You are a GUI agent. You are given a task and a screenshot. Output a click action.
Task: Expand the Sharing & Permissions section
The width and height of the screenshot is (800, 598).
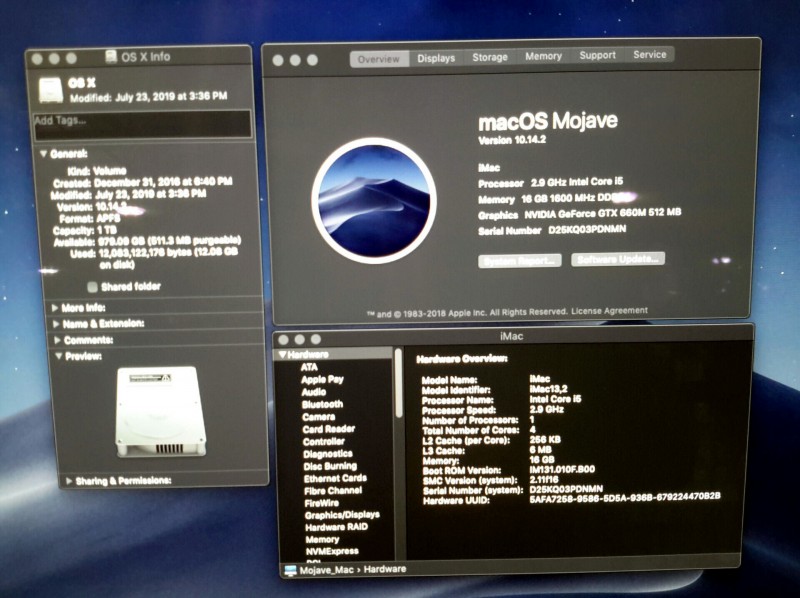[69, 481]
